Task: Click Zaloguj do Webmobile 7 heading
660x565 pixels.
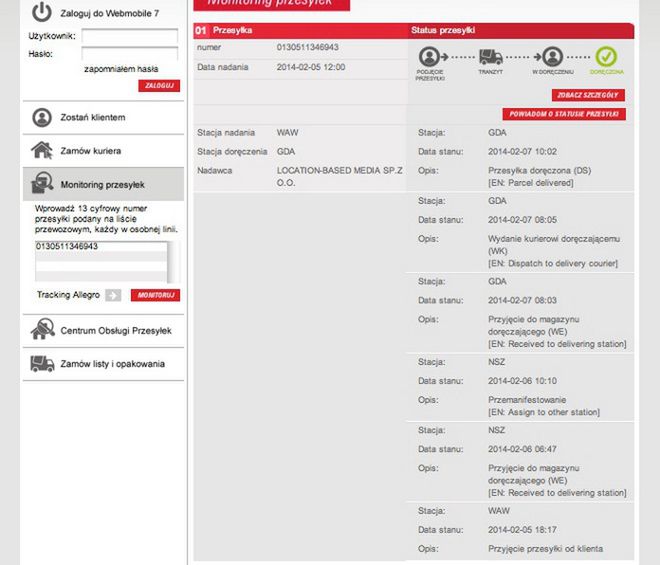Action: [x=109, y=13]
